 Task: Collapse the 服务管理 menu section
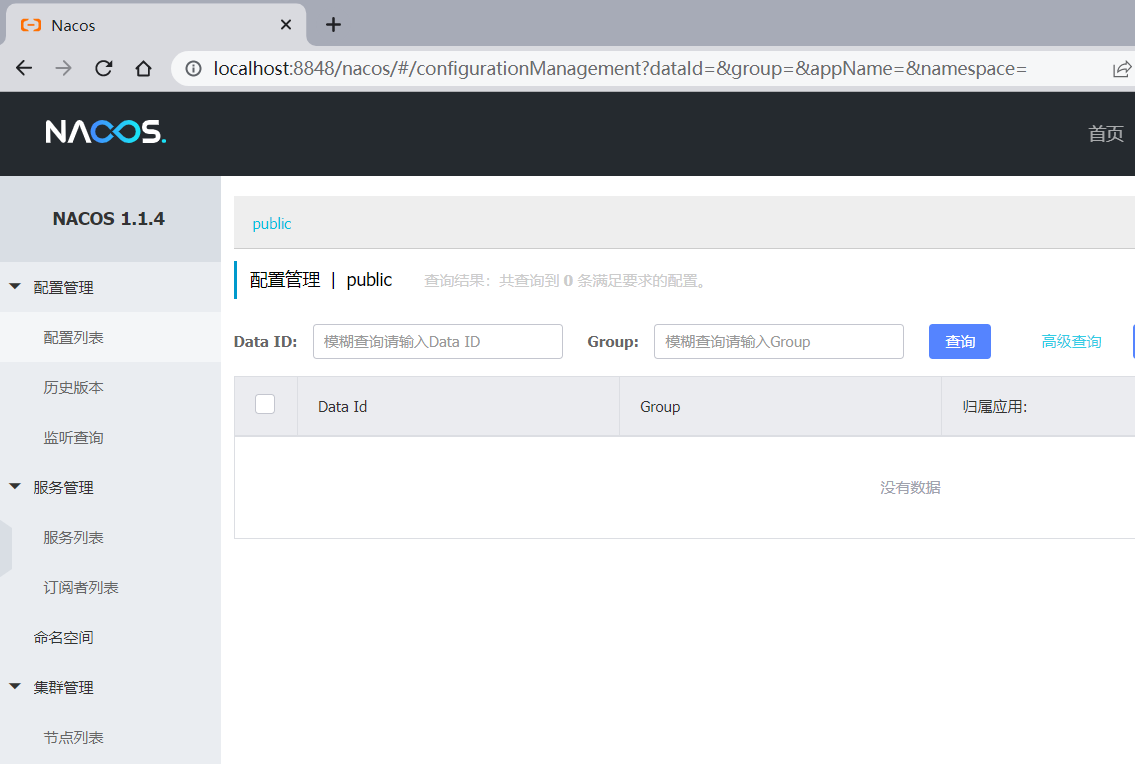[x=14, y=487]
